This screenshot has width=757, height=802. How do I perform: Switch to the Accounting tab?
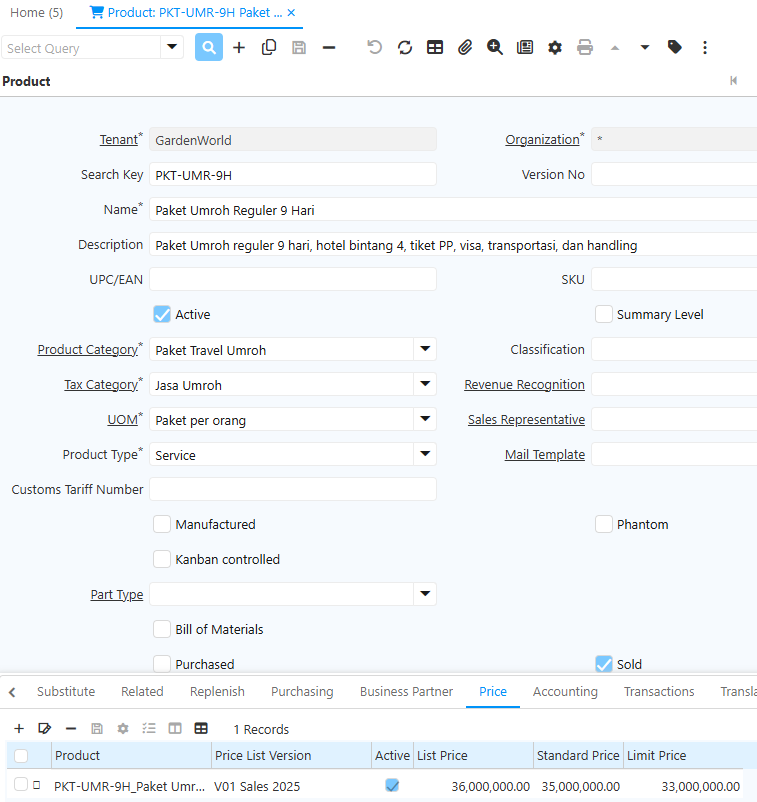(x=565, y=691)
